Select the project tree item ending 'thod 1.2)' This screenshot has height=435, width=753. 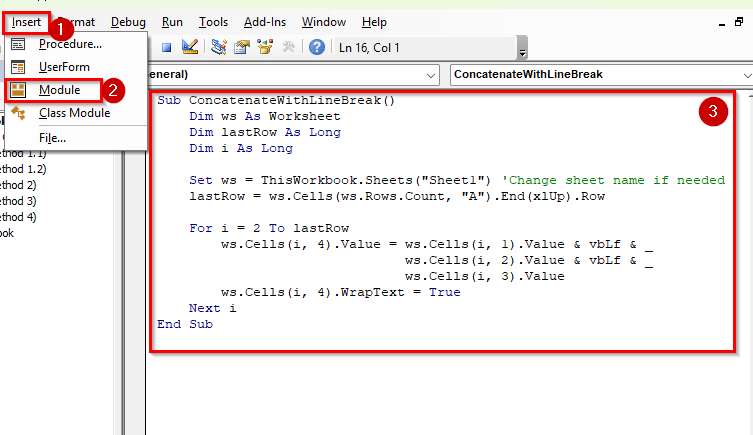(23, 169)
